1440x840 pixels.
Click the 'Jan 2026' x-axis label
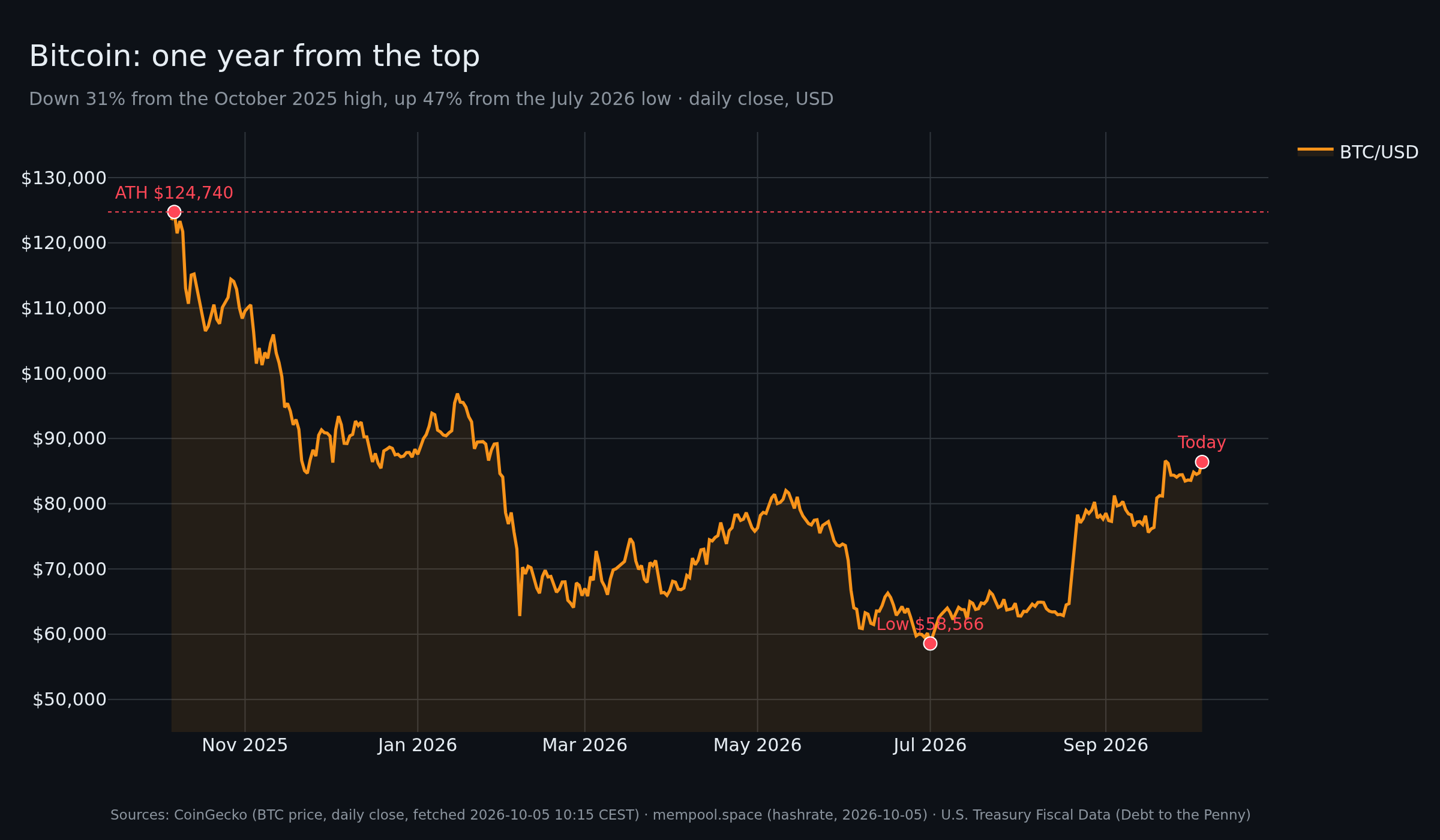(418, 745)
